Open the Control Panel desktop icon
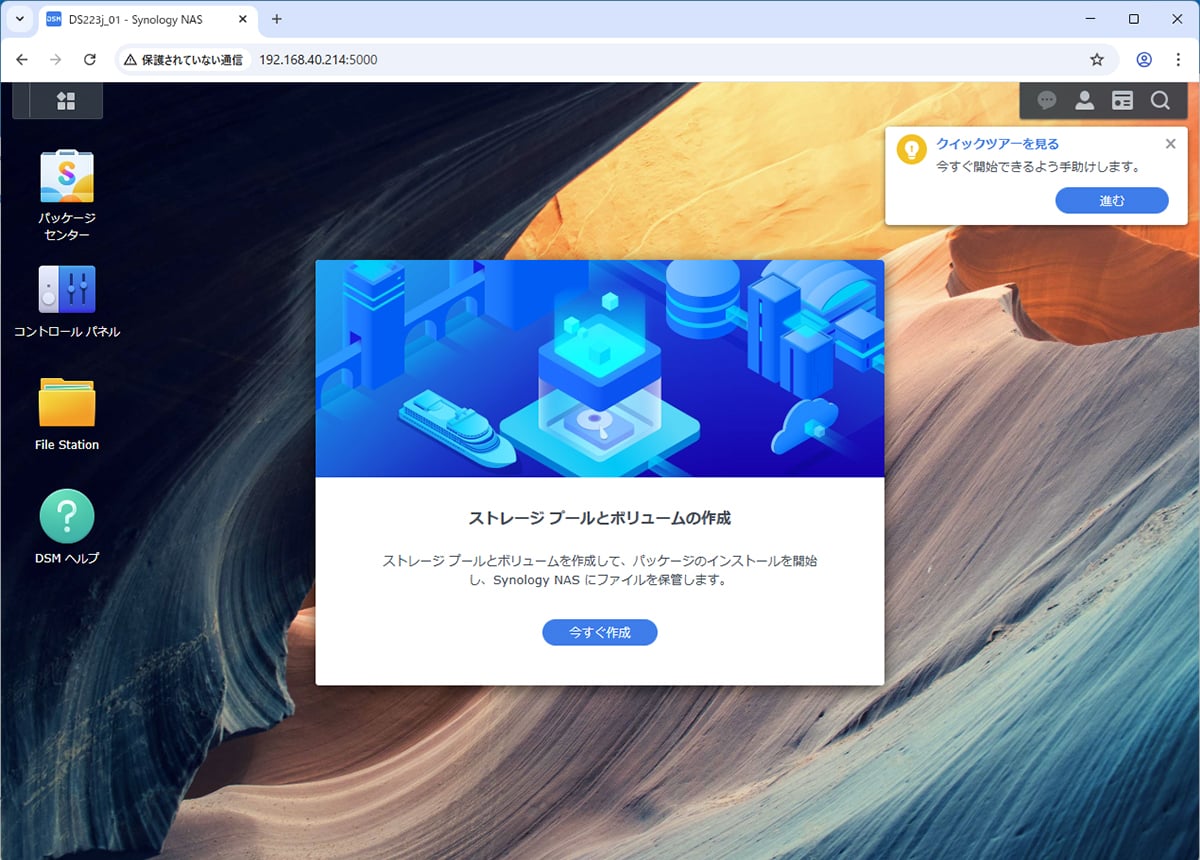This screenshot has height=860, width=1200. click(x=67, y=290)
